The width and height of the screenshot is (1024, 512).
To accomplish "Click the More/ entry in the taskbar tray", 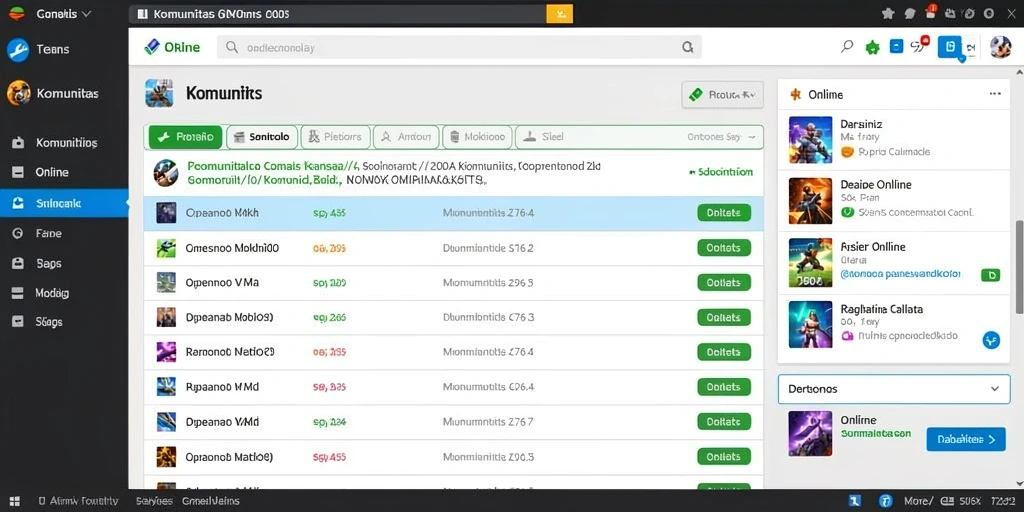I will (x=918, y=501).
